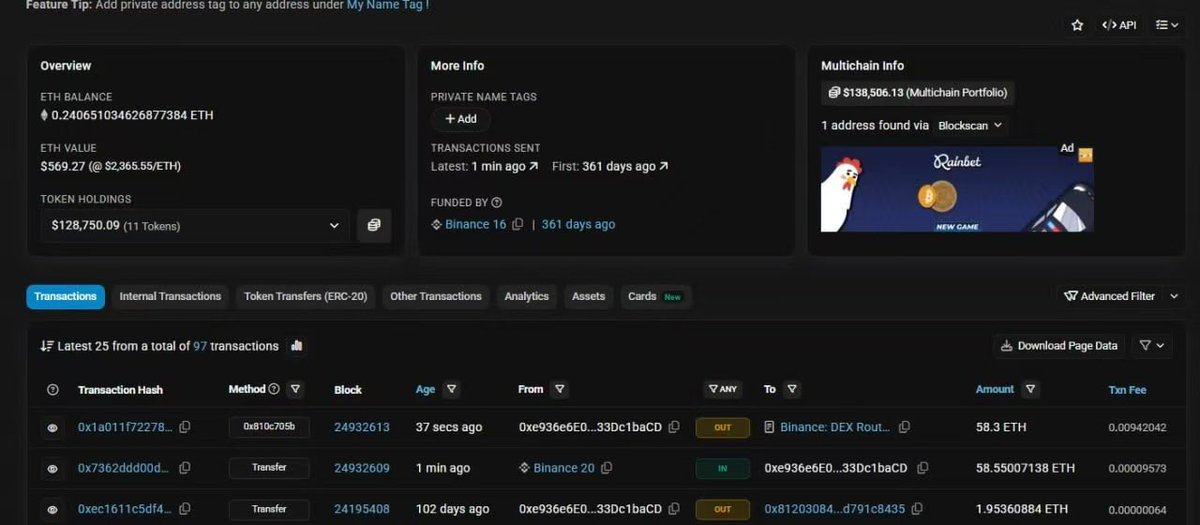The image size is (1200, 525).
Task: Open the API button
Action: (1119, 25)
